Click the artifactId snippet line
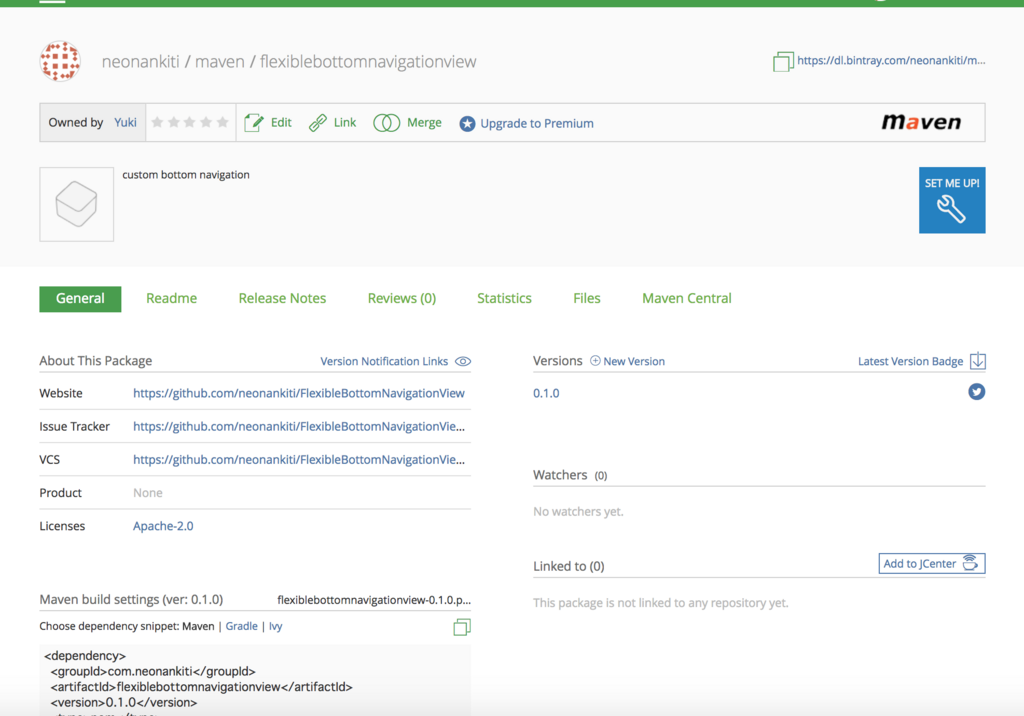1024x716 pixels. coord(201,687)
